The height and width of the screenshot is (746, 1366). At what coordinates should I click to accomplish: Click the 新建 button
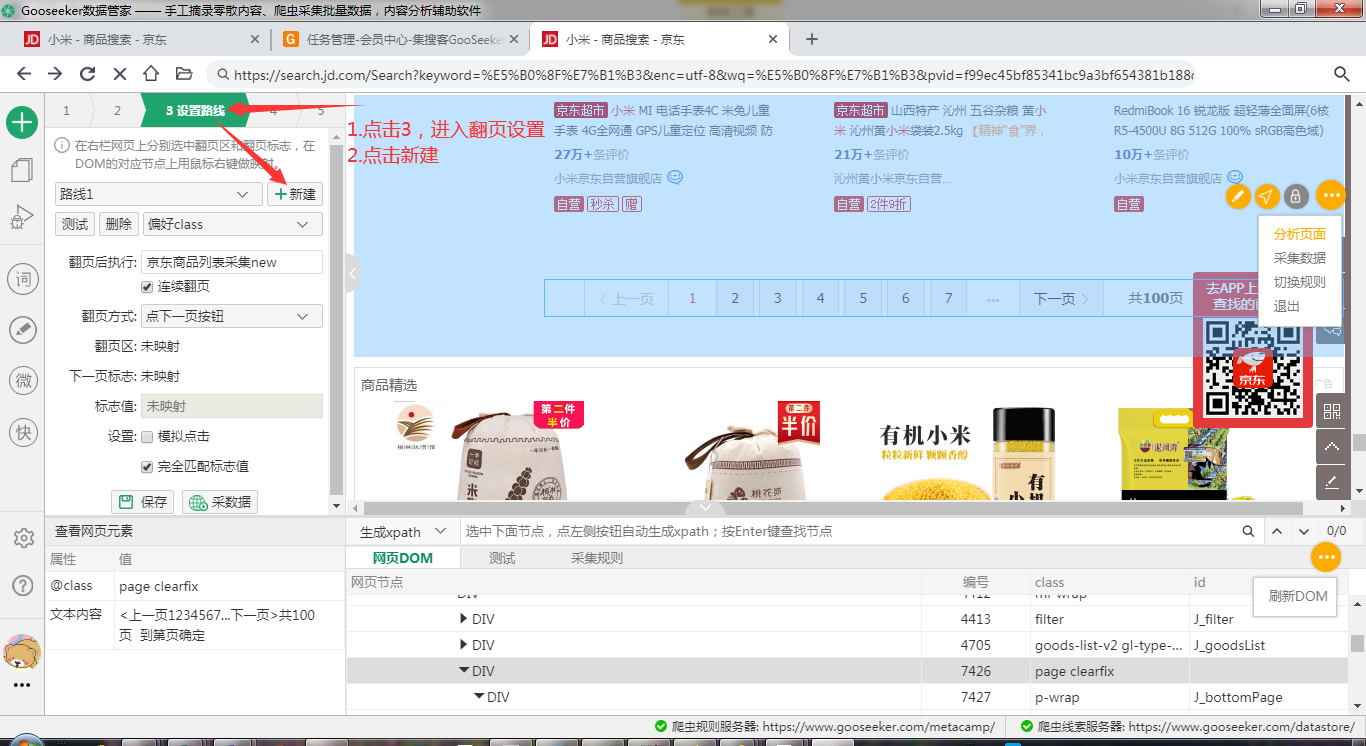point(295,194)
